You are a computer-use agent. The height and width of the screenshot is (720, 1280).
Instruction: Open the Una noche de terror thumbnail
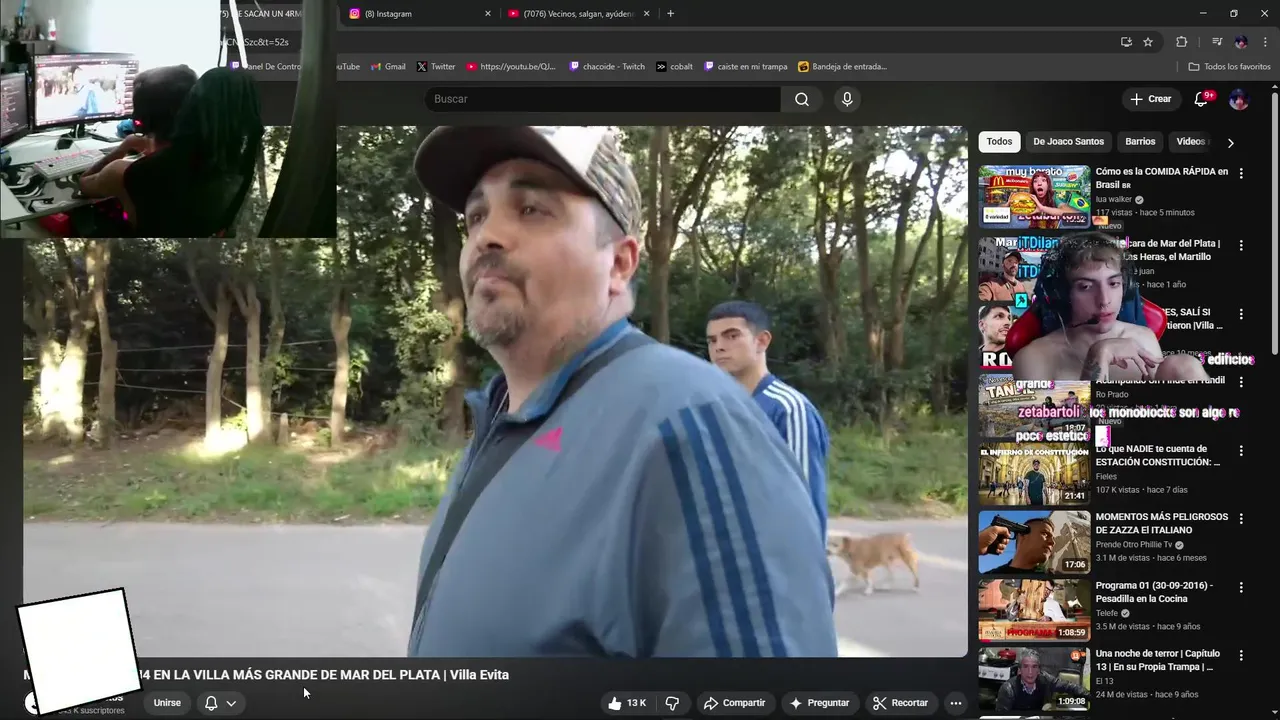(x=1034, y=678)
